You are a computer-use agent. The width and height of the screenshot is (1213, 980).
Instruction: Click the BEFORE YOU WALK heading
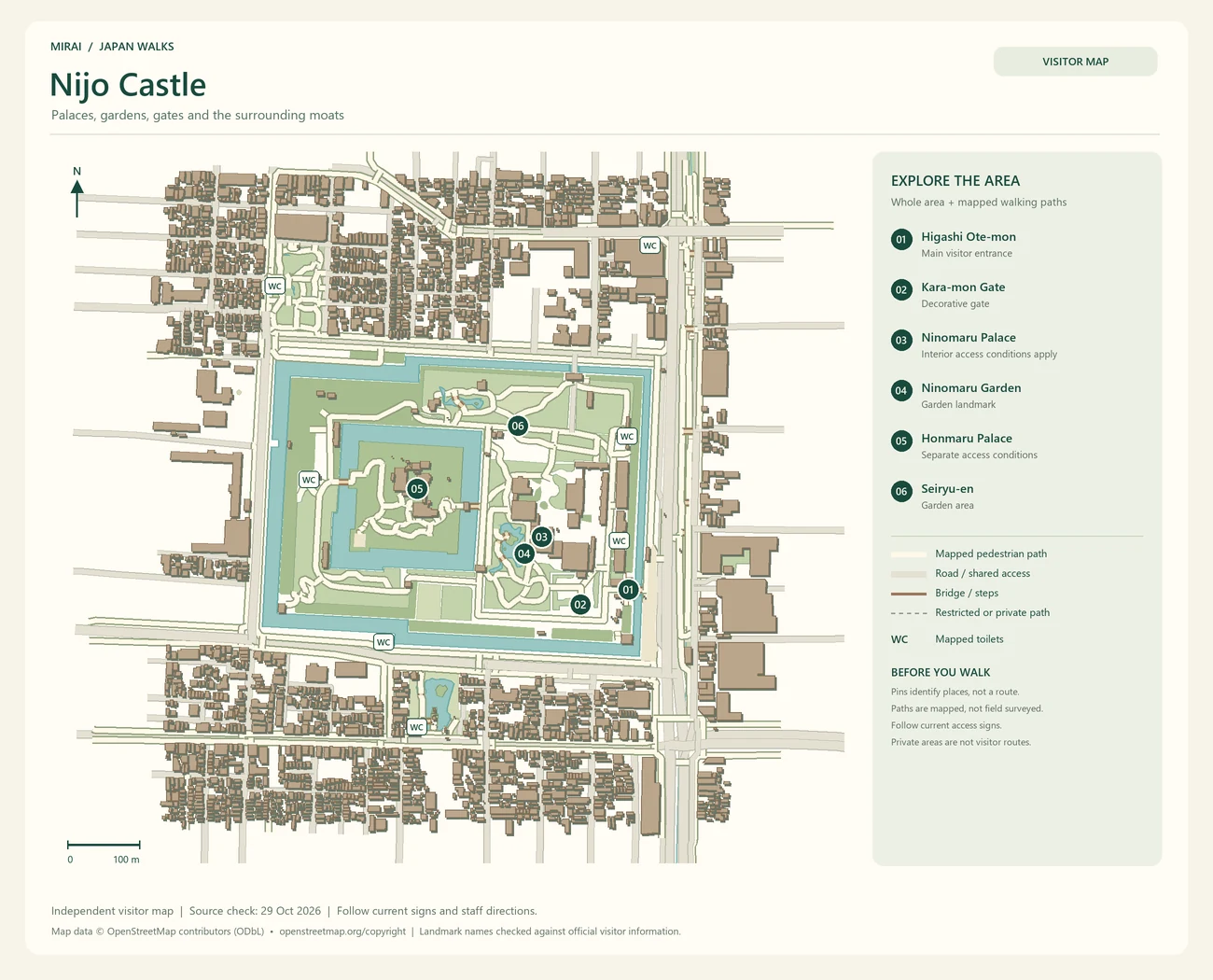point(941,672)
